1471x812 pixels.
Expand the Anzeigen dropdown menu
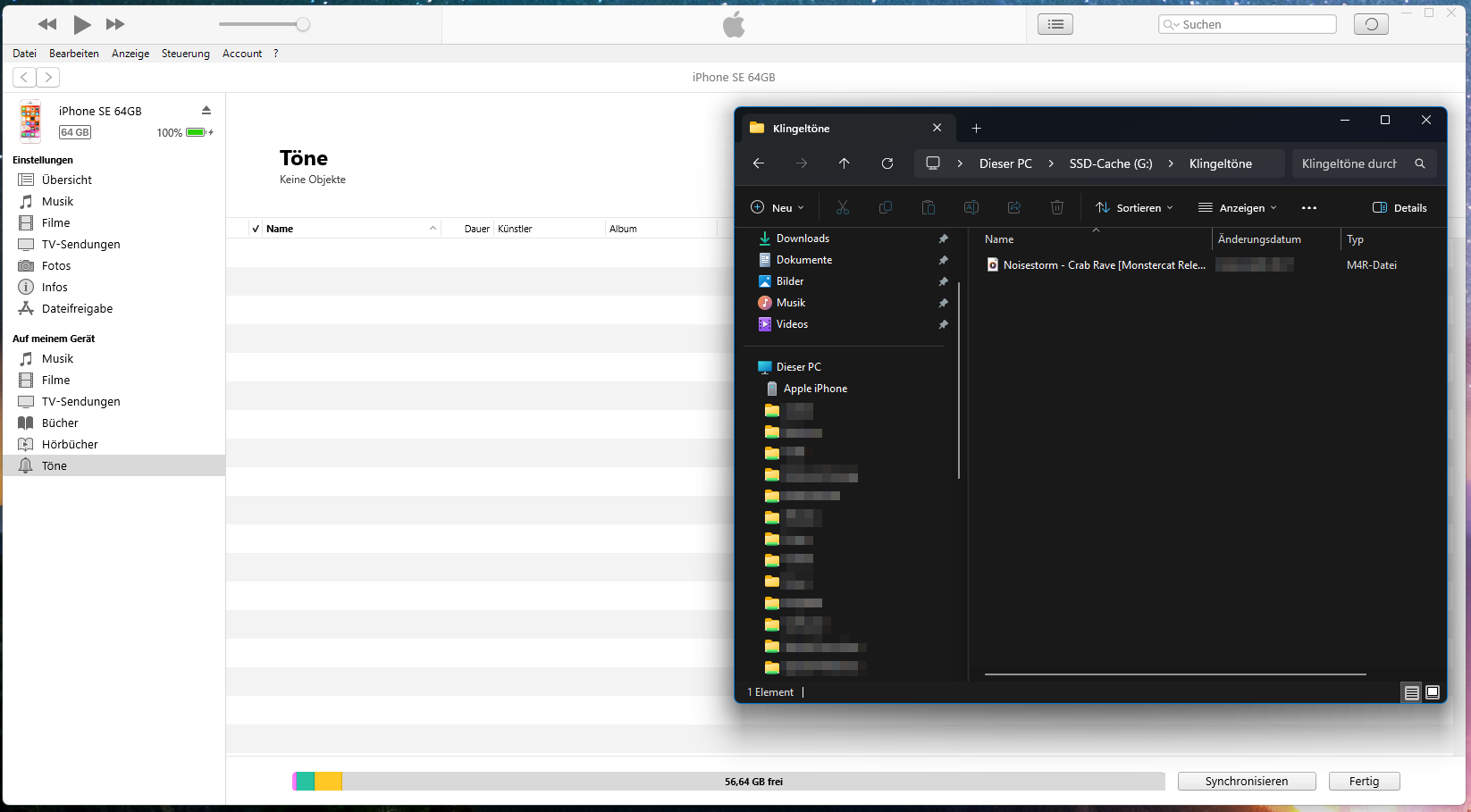1238,208
